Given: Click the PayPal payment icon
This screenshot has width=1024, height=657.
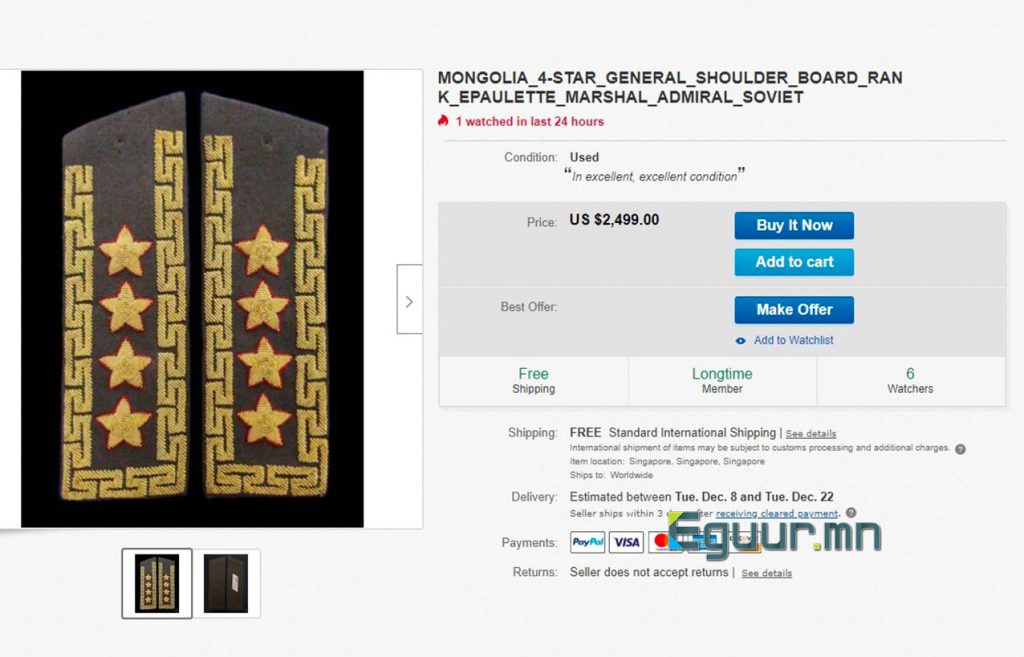Looking at the screenshot, I should click(x=588, y=542).
